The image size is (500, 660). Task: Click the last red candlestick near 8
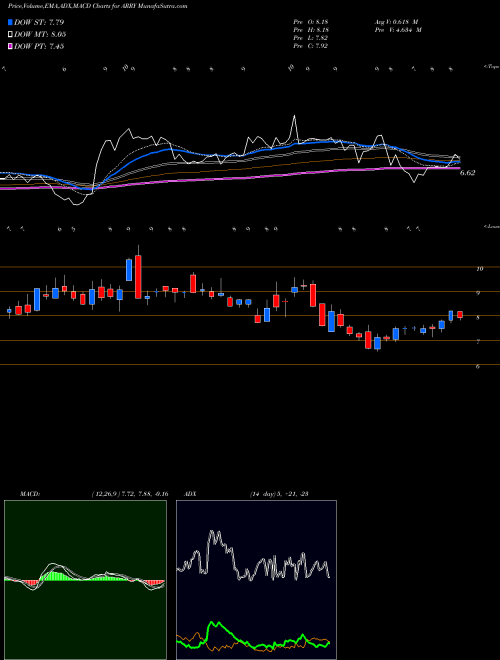(x=460, y=314)
